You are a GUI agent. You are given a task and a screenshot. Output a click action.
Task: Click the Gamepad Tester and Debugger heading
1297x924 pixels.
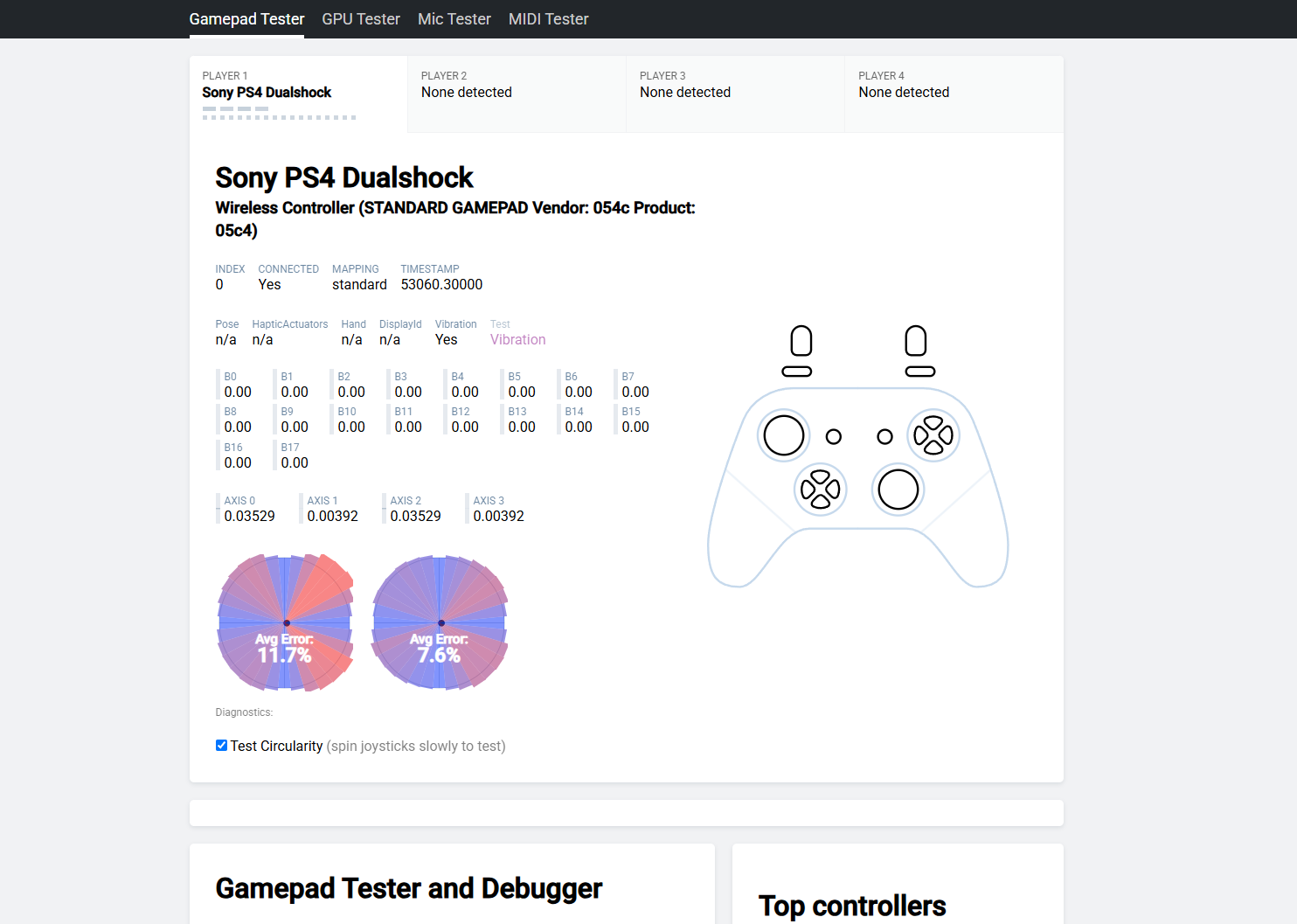tap(409, 888)
